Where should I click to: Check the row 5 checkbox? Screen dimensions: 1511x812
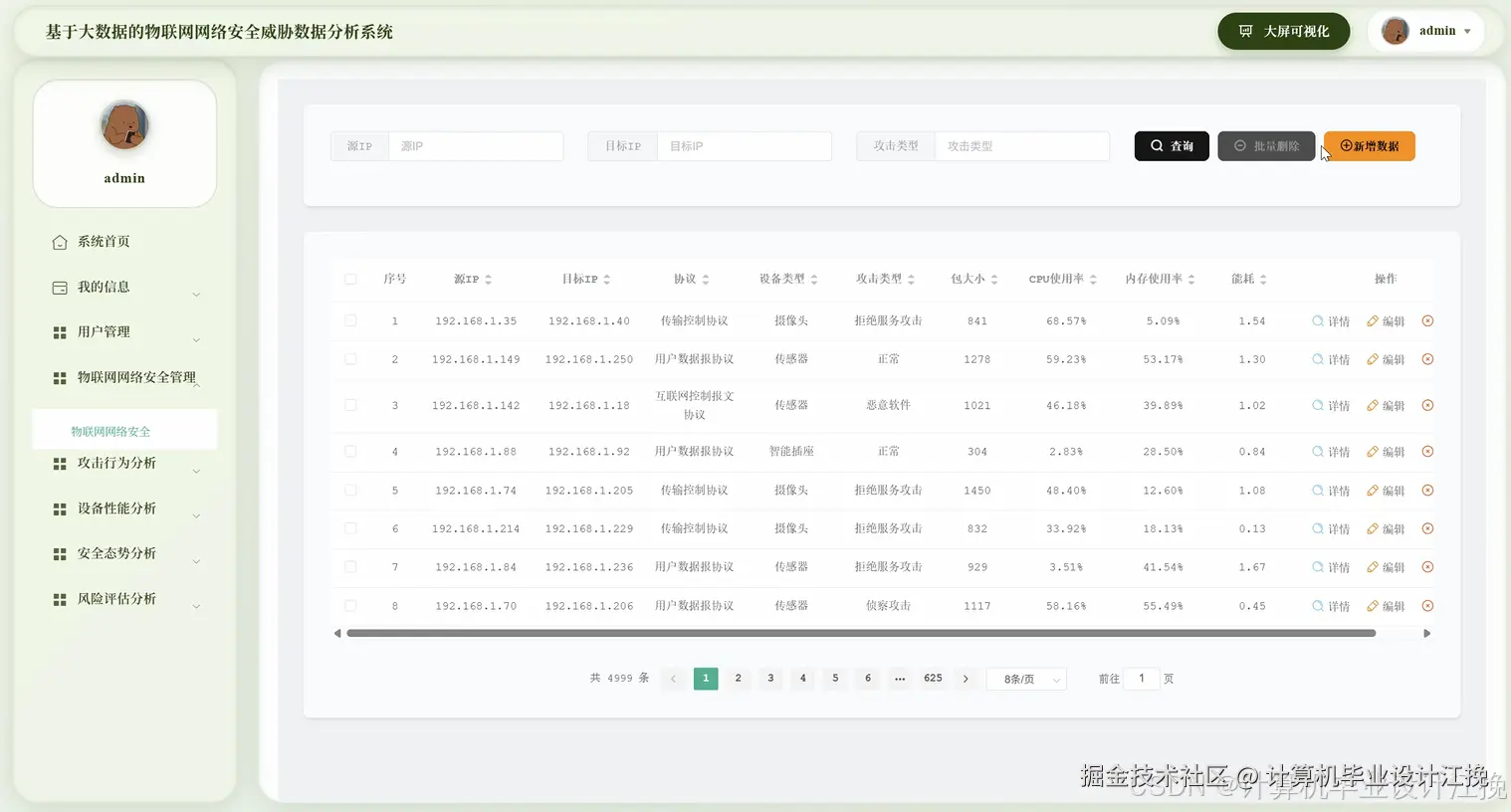tap(350, 491)
